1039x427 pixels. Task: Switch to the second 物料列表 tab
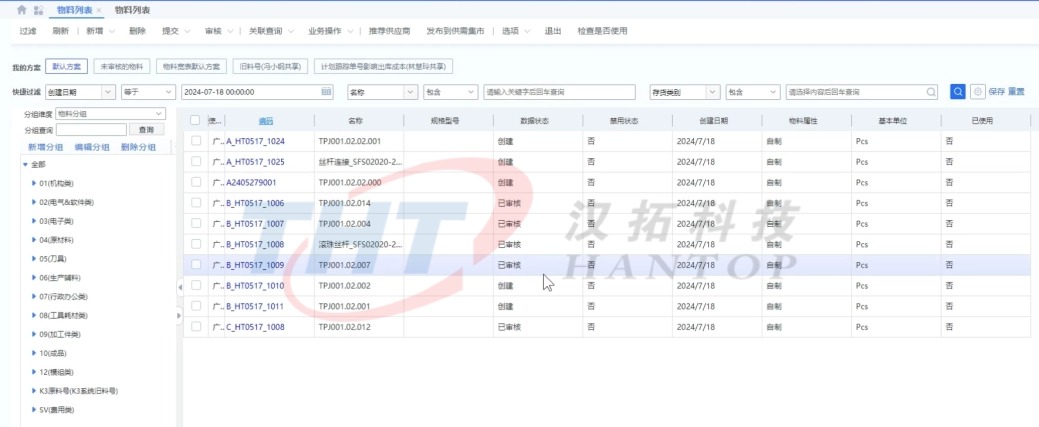(x=133, y=10)
